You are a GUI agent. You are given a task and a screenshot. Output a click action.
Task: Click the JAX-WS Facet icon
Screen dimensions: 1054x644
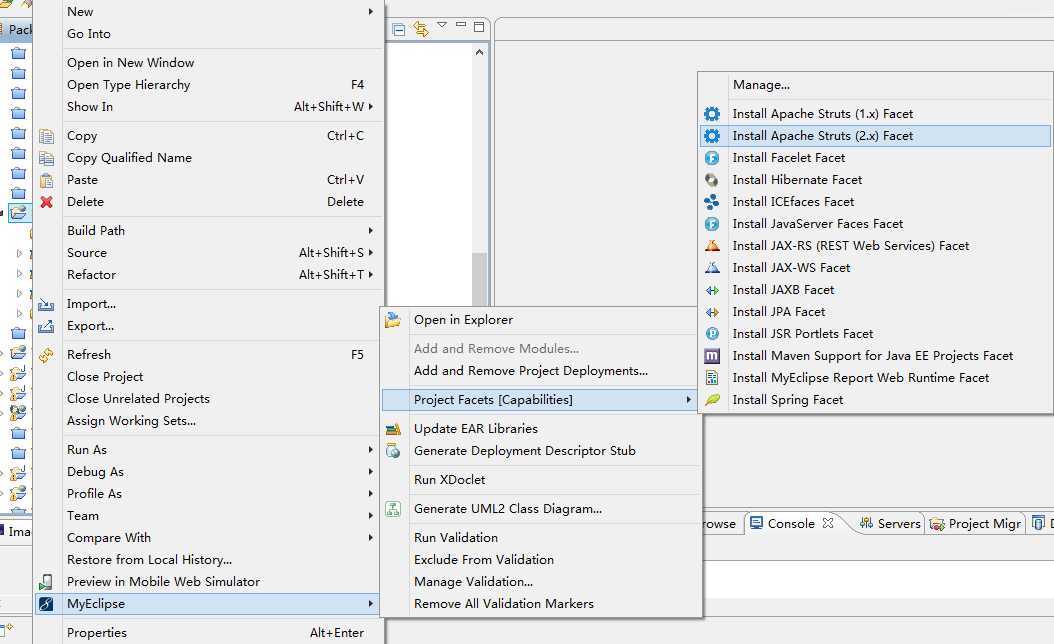pos(712,268)
